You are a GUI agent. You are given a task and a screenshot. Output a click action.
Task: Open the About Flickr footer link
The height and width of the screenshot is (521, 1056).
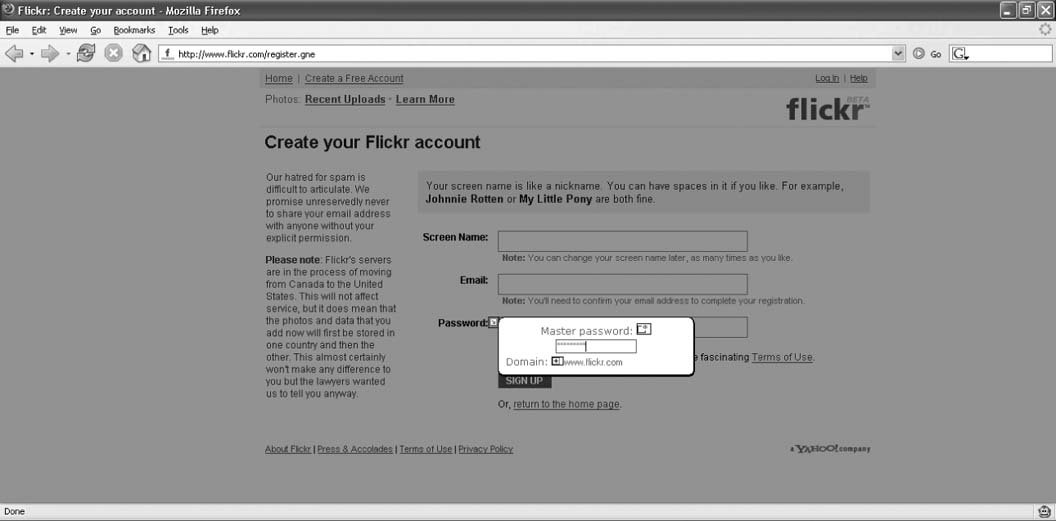tap(288, 449)
